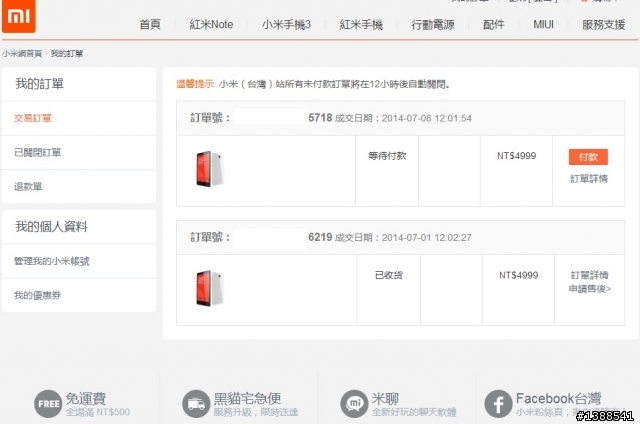
Task: Open the MIUI nav item
Action: pyautogui.click(x=543, y=24)
